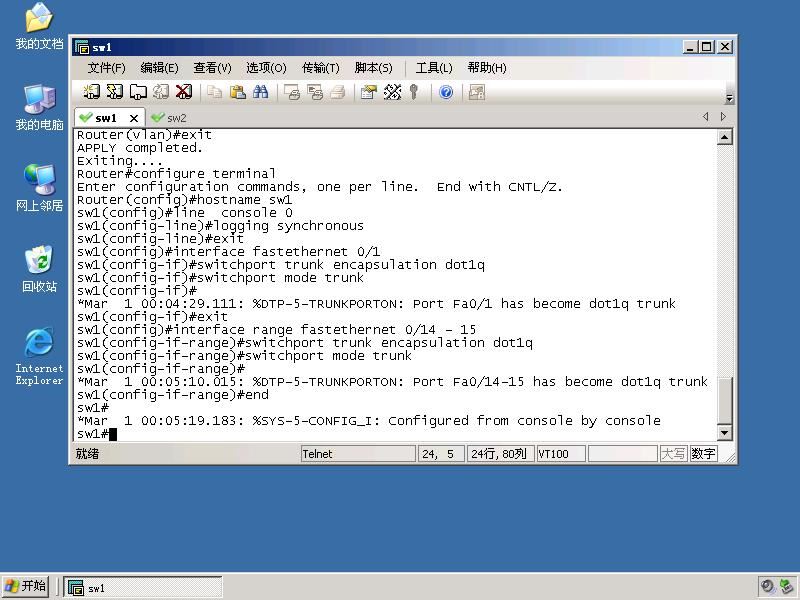Click 'APPLY completed.' terminal line
Image resolution: width=800 pixels, height=600 pixels.
pyautogui.click(x=140, y=148)
